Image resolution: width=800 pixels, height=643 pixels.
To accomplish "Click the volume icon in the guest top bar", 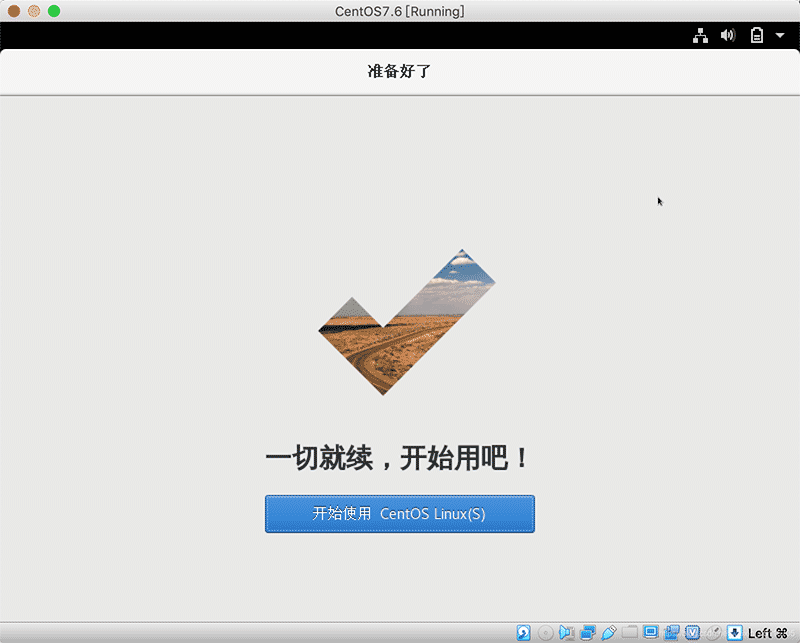I will pyautogui.click(x=728, y=34).
